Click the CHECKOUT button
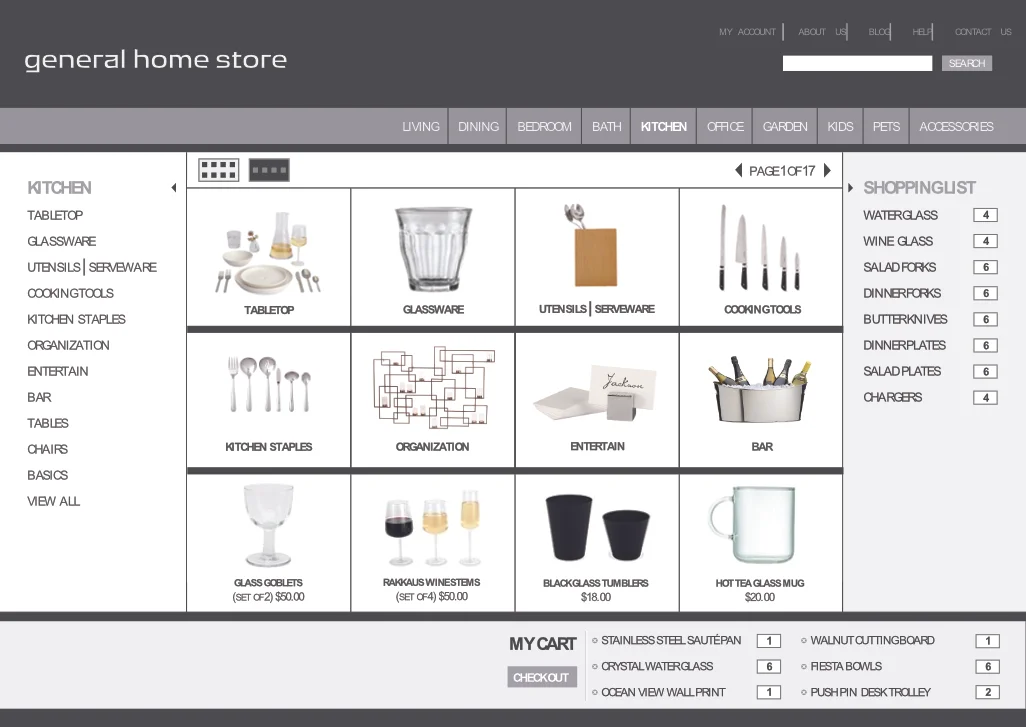This screenshot has height=727, width=1026. point(541,677)
